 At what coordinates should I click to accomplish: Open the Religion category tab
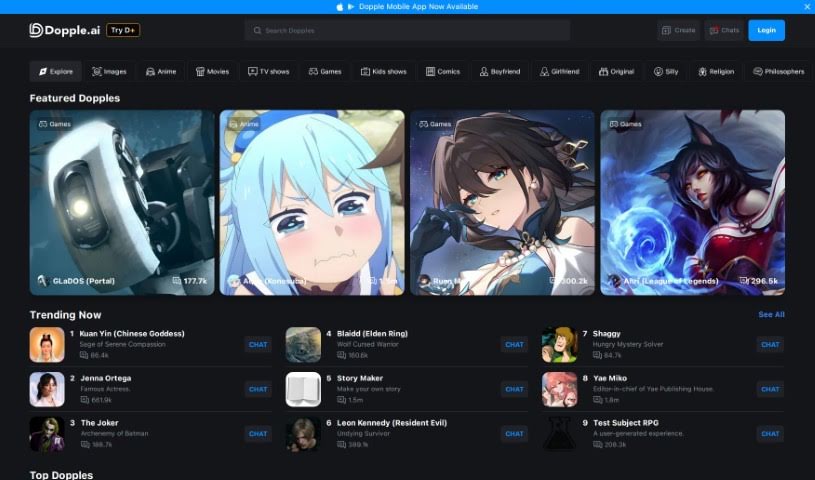pos(716,72)
